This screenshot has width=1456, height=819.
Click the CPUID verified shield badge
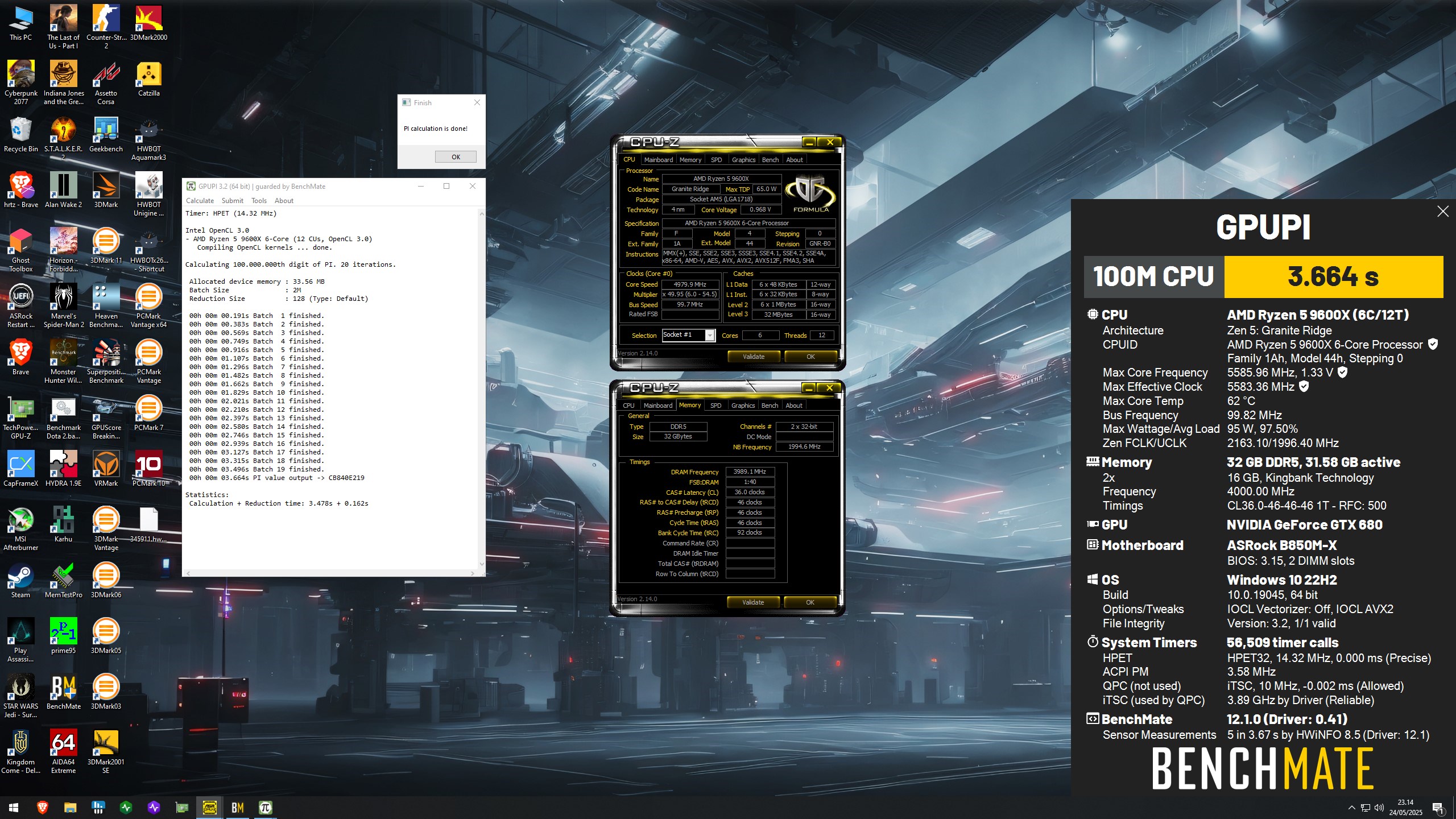pos(1433,344)
